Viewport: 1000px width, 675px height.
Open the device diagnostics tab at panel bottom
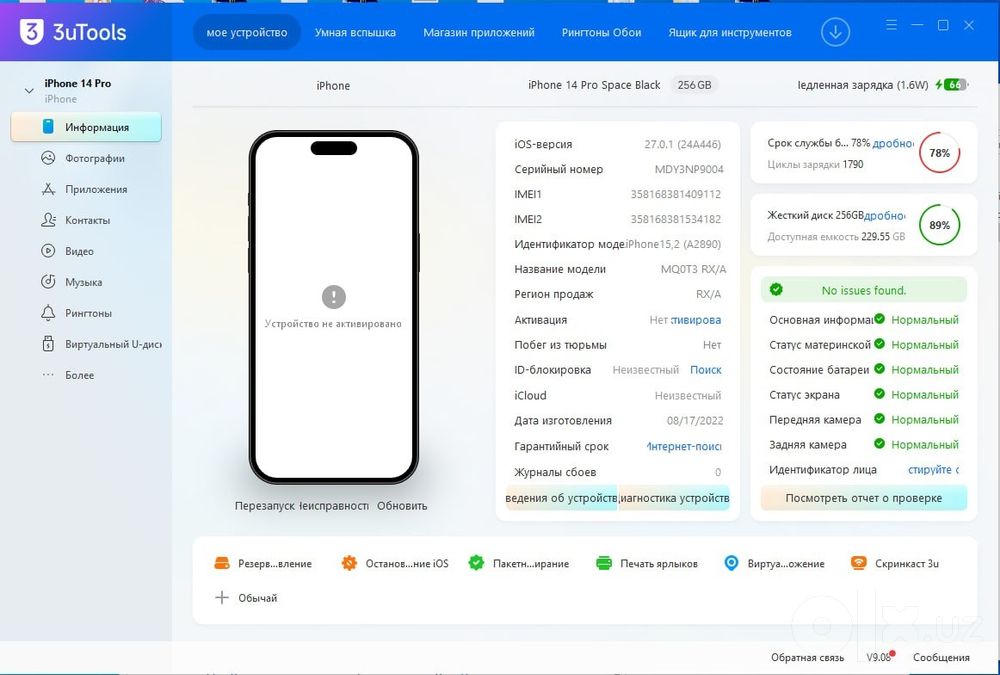[674, 498]
